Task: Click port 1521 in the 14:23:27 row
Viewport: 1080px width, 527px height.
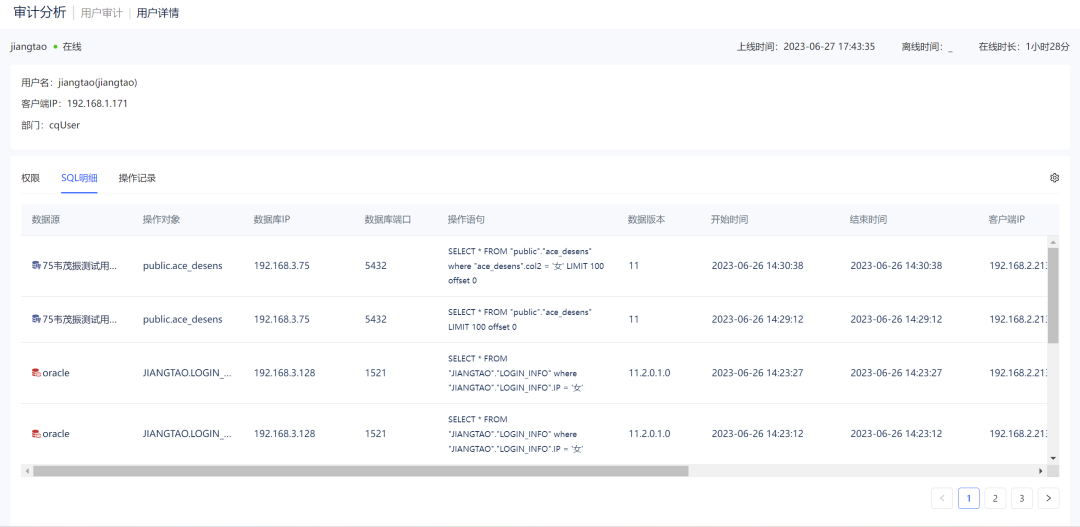Action: coord(375,373)
